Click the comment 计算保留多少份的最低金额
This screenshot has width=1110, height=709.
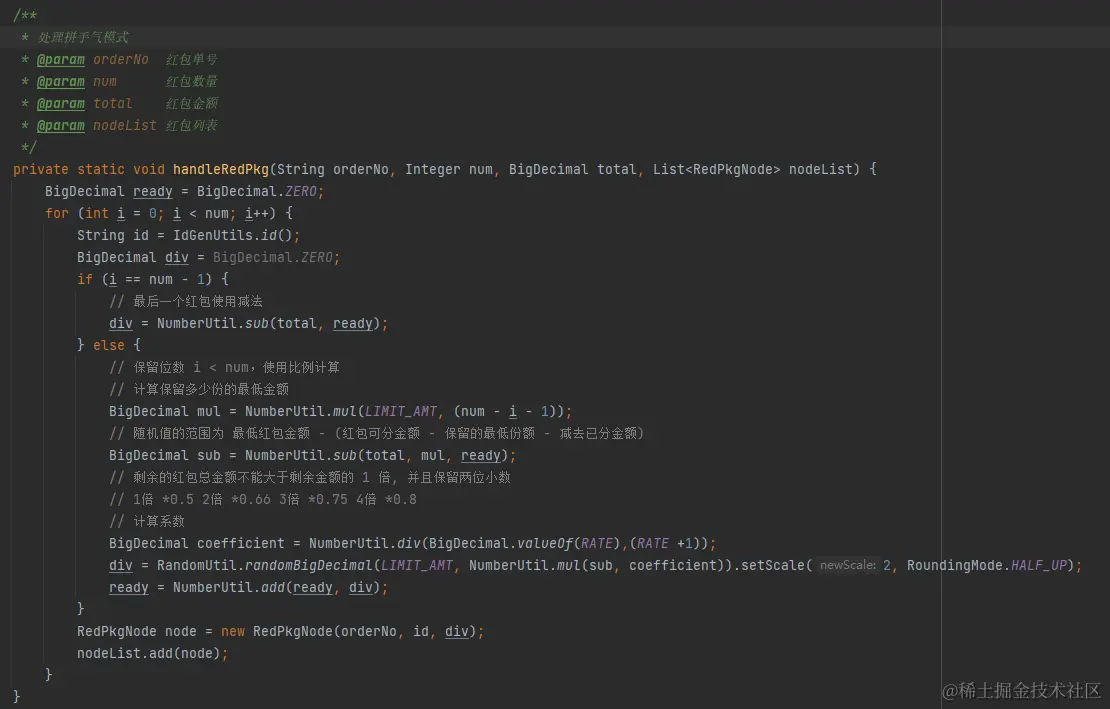tap(199, 389)
